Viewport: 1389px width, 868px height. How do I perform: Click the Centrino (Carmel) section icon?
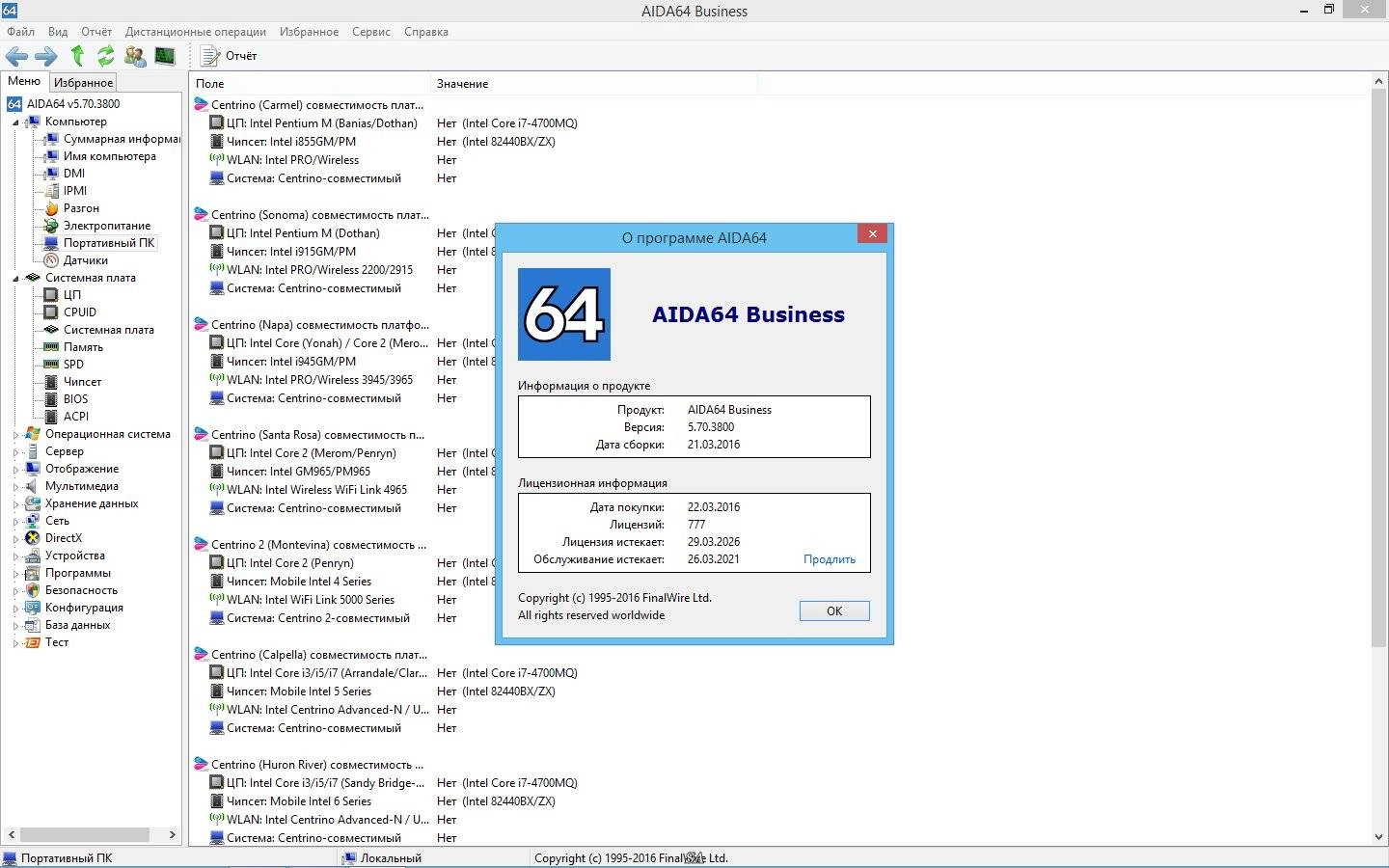pos(201,105)
